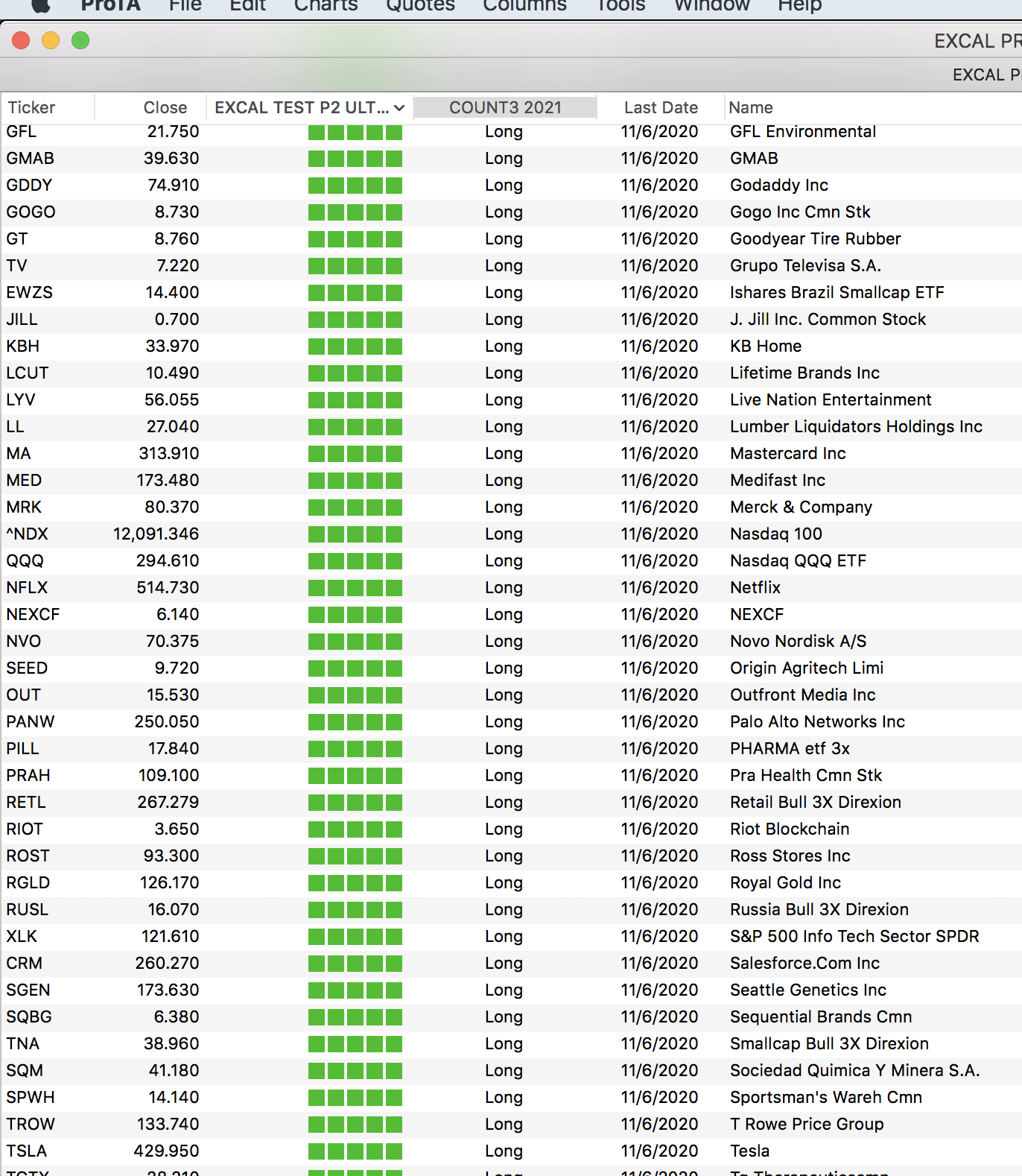This screenshot has height=1176, width=1022.
Task: Select the GT ticker cell
Action: pyautogui.click(x=17, y=239)
